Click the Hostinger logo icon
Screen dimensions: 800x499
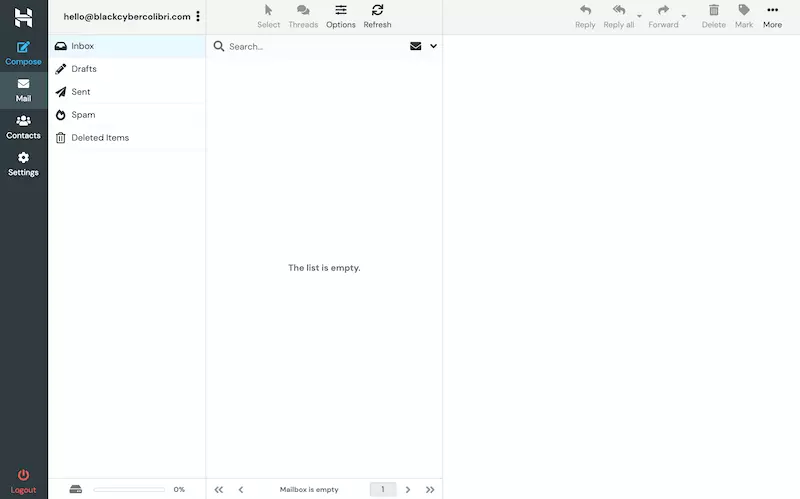(23, 17)
